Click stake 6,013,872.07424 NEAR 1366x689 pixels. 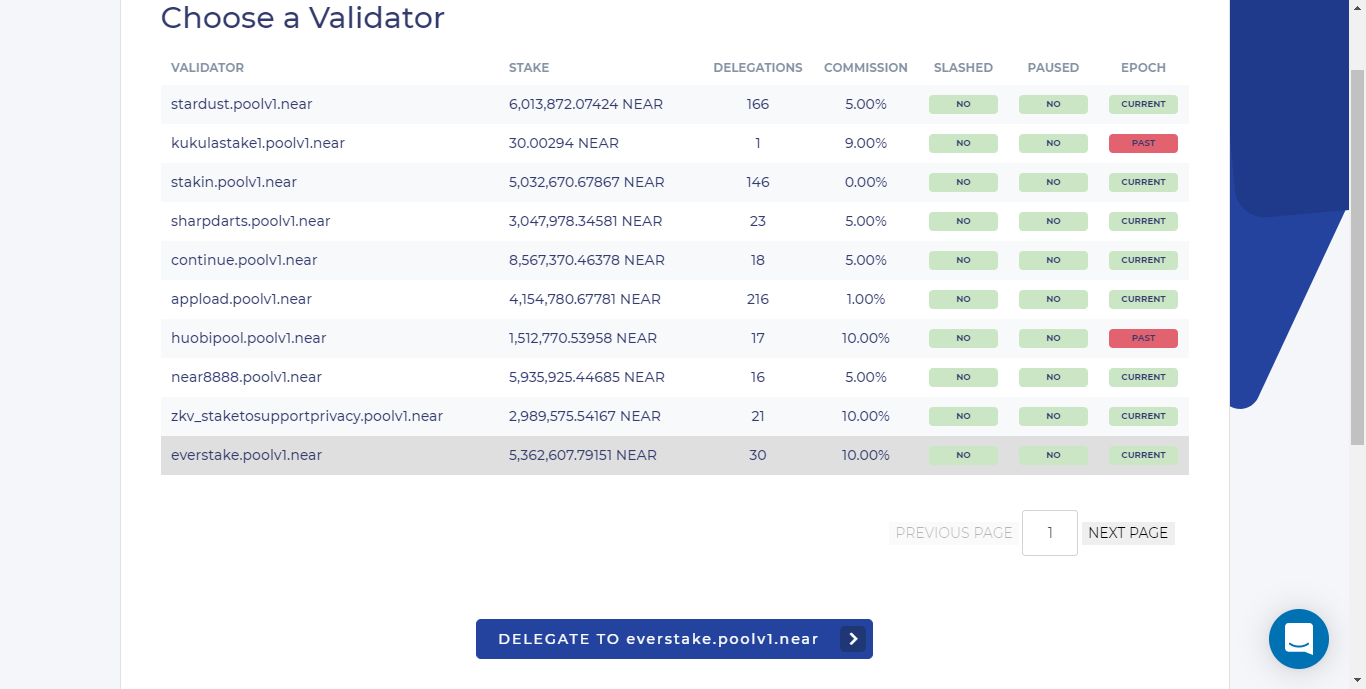586,104
